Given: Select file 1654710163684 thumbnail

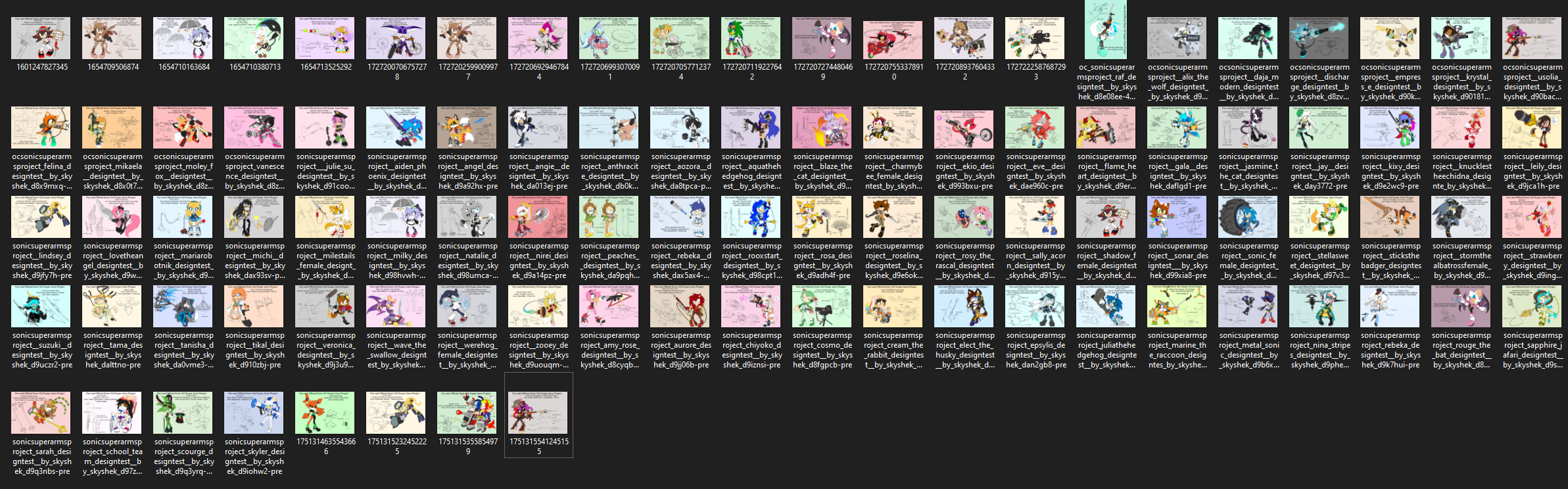Looking at the screenshot, I should click(x=184, y=38).
